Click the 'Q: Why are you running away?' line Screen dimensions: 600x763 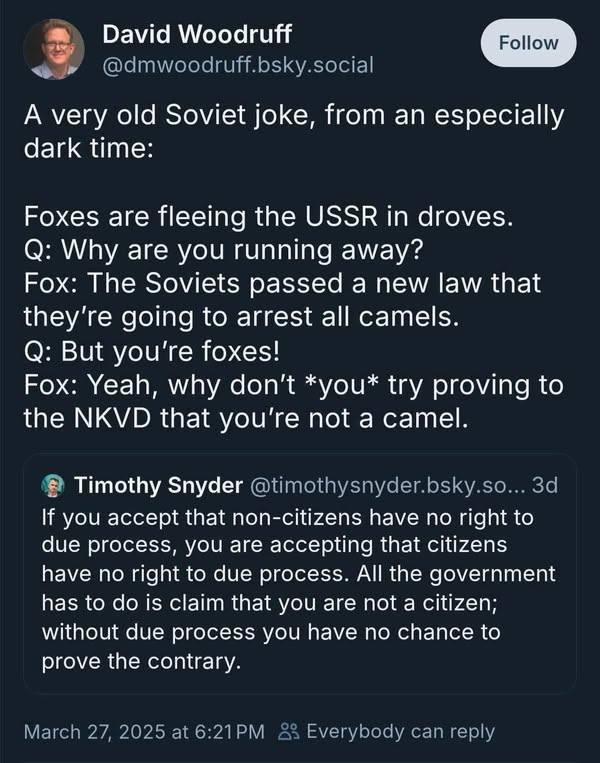click(224, 251)
